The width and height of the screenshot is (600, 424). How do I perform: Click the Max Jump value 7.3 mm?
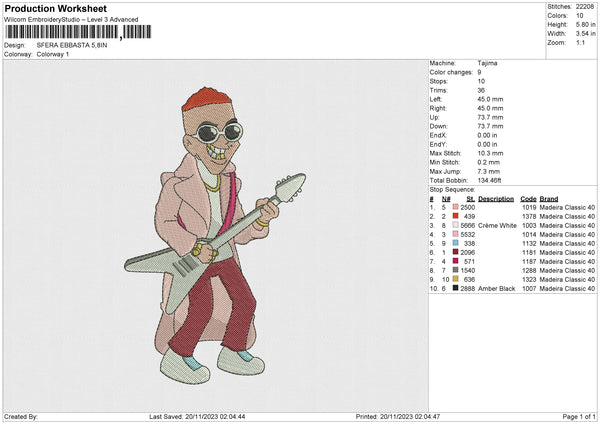[x=488, y=171]
